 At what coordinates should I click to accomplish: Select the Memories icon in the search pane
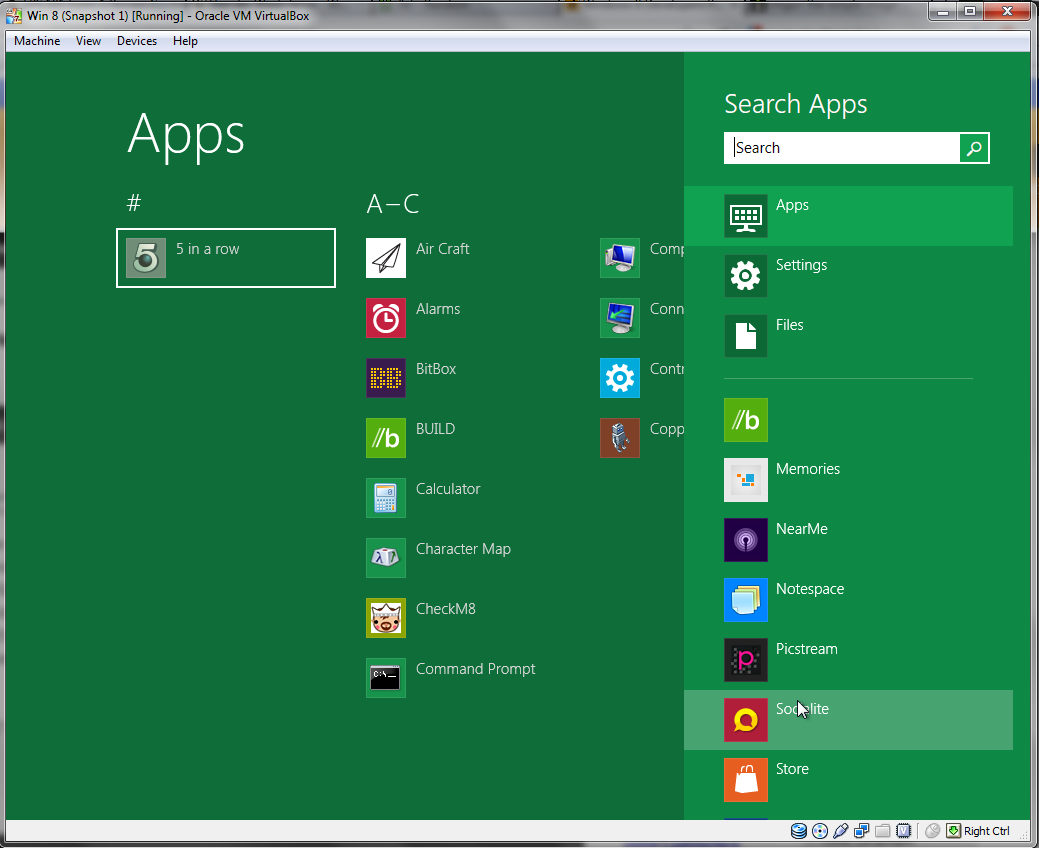(745, 480)
